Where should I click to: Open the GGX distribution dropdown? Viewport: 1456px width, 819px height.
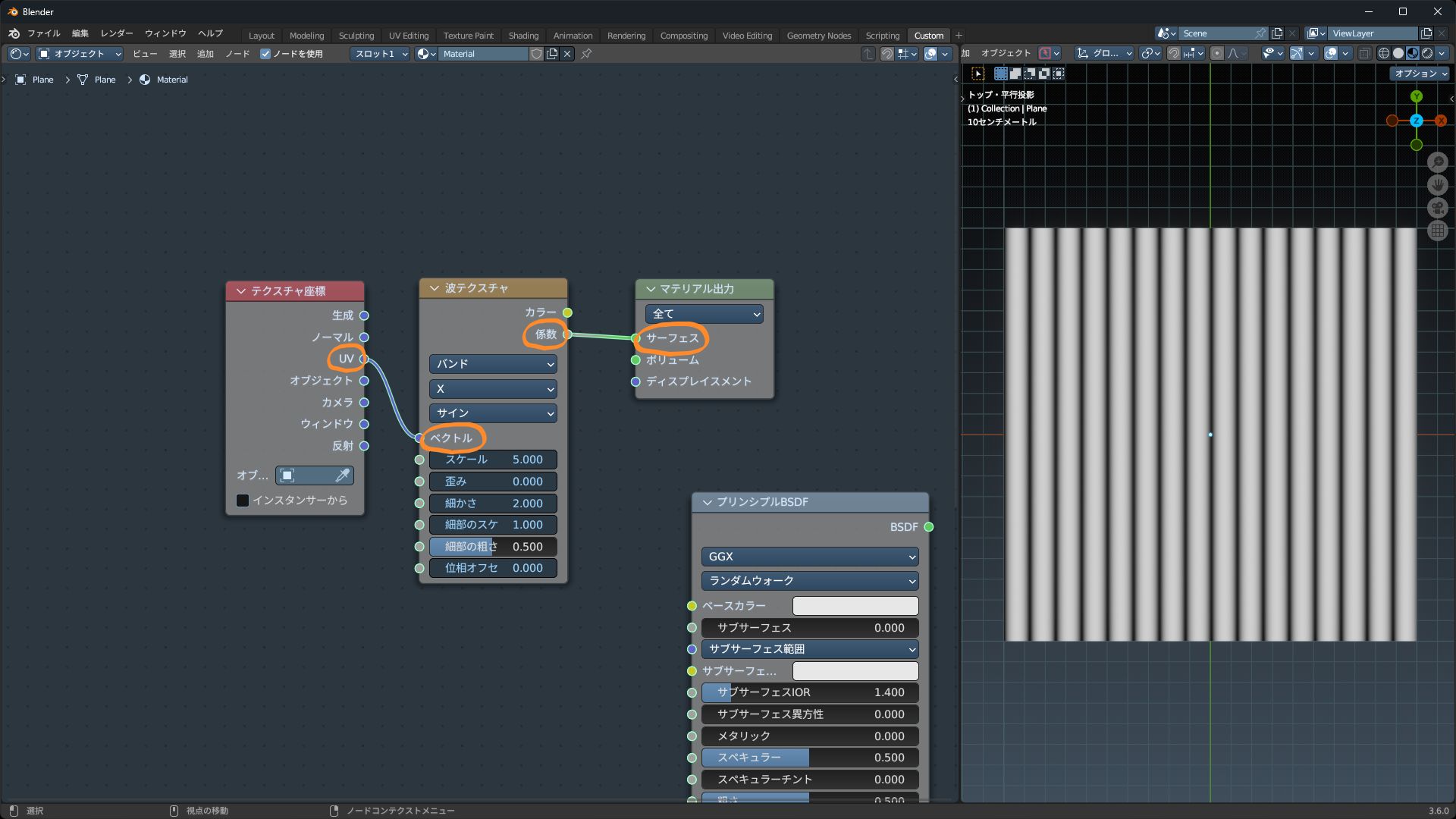tap(809, 557)
